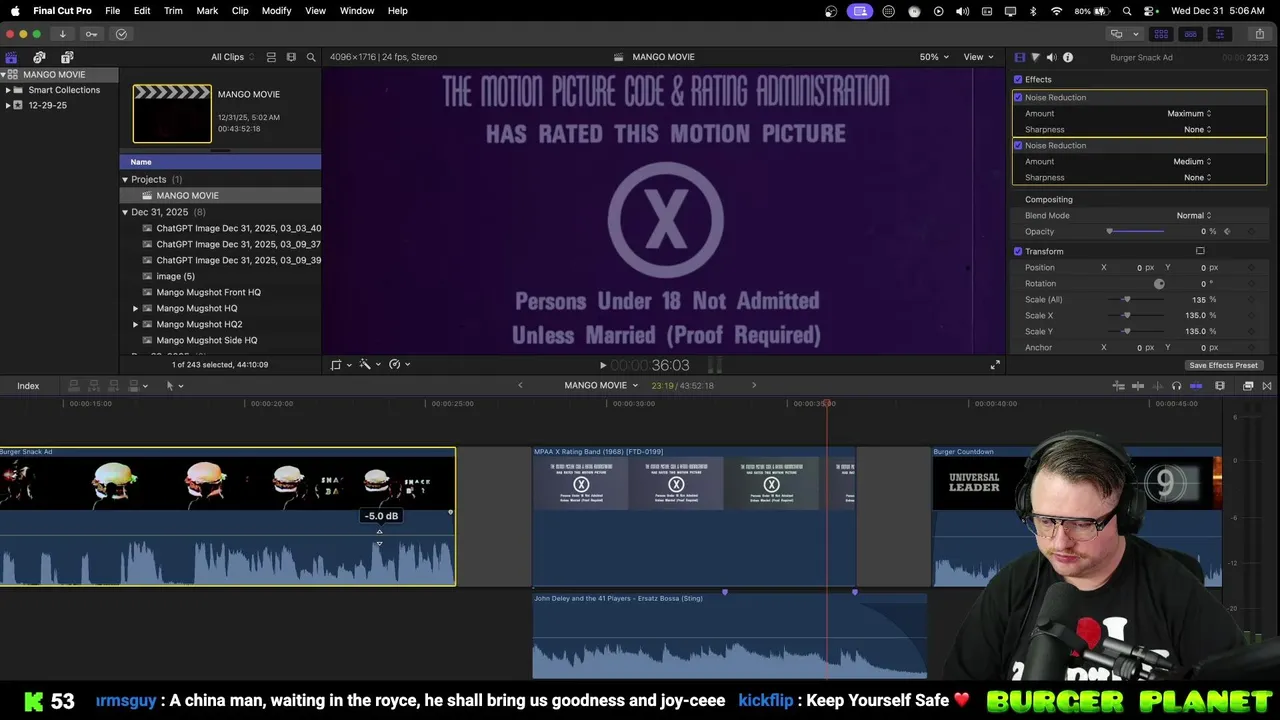Open the Mark menu
The image size is (1280, 720).
point(207,11)
